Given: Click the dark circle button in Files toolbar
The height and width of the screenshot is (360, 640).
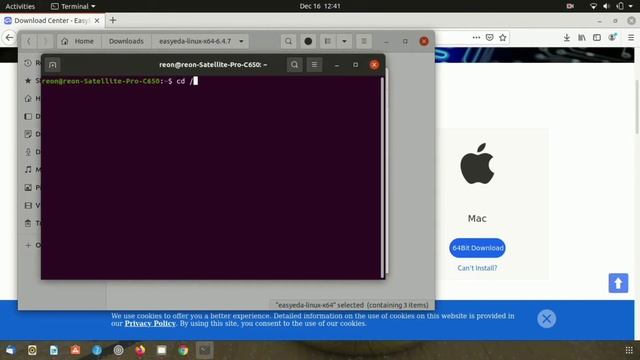Looking at the screenshot, I should pyautogui.click(x=308, y=41).
